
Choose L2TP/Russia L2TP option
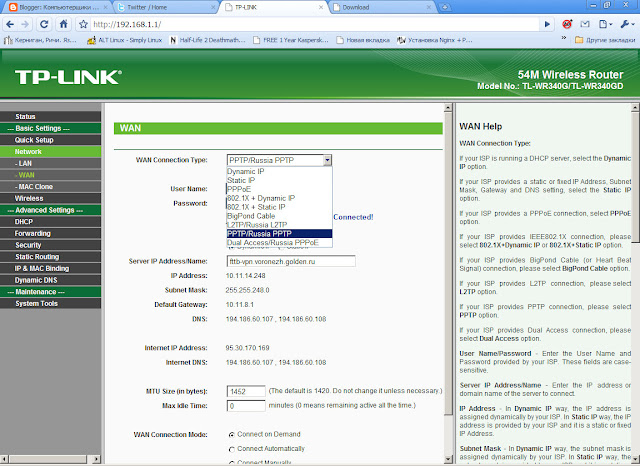(x=279, y=225)
